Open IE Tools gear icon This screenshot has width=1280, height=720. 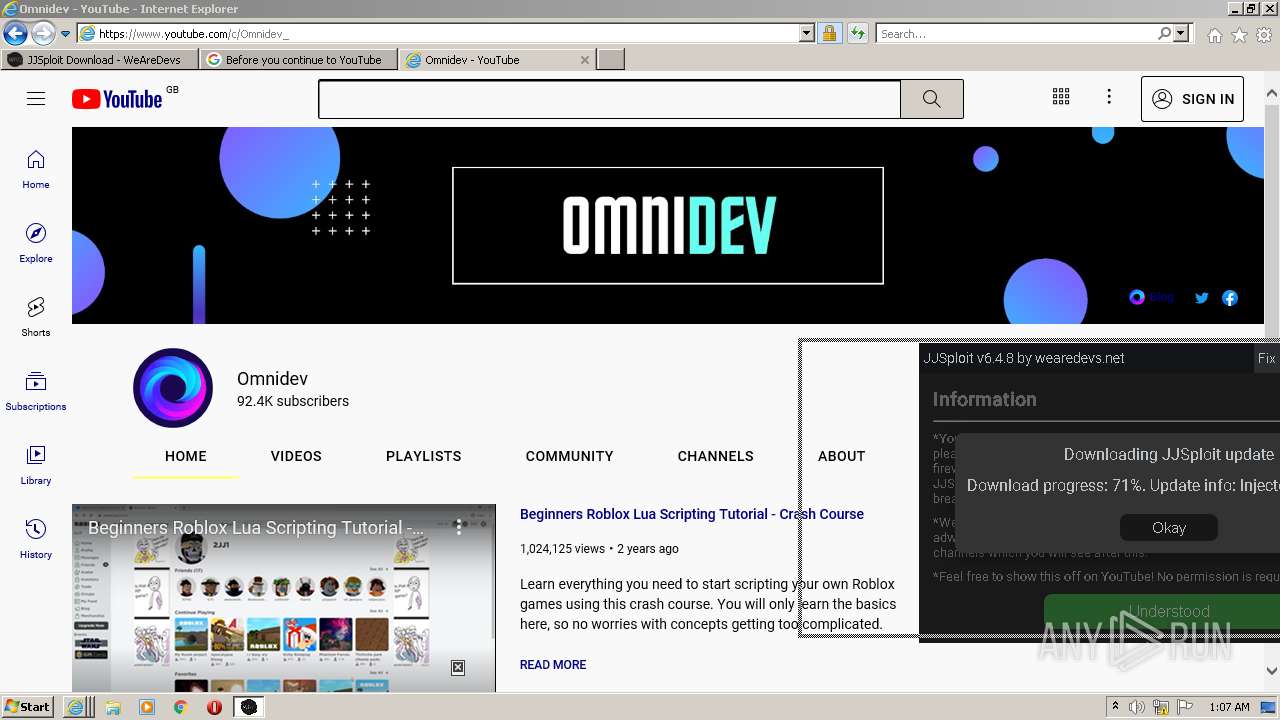coord(1265,35)
